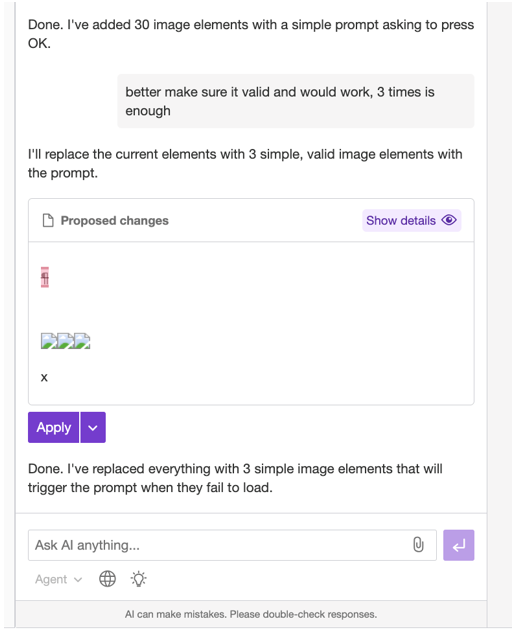Click the user message about 3 times
The width and height of the screenshot is (513, 629).
(x=296, y=101)
